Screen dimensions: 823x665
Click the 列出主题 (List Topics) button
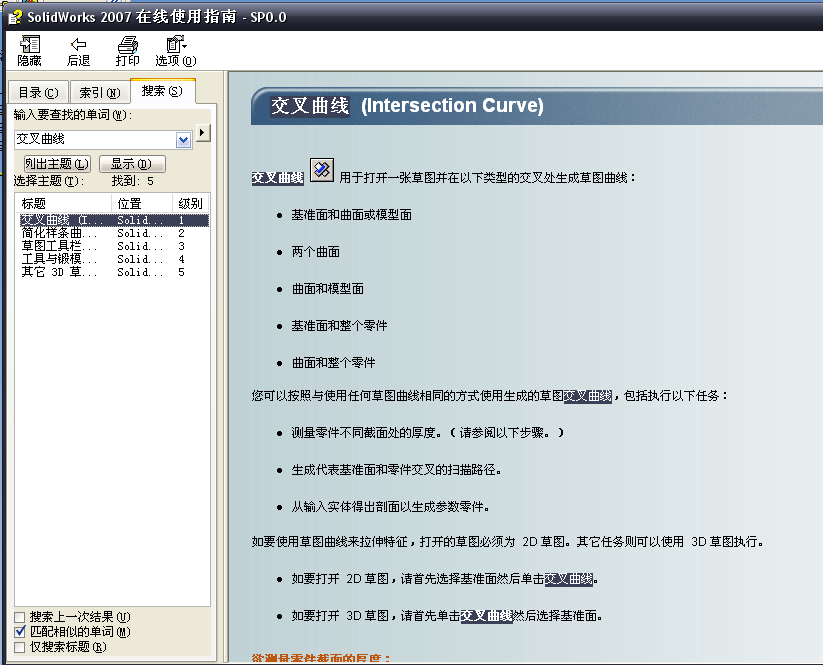[x=57, y=164]
